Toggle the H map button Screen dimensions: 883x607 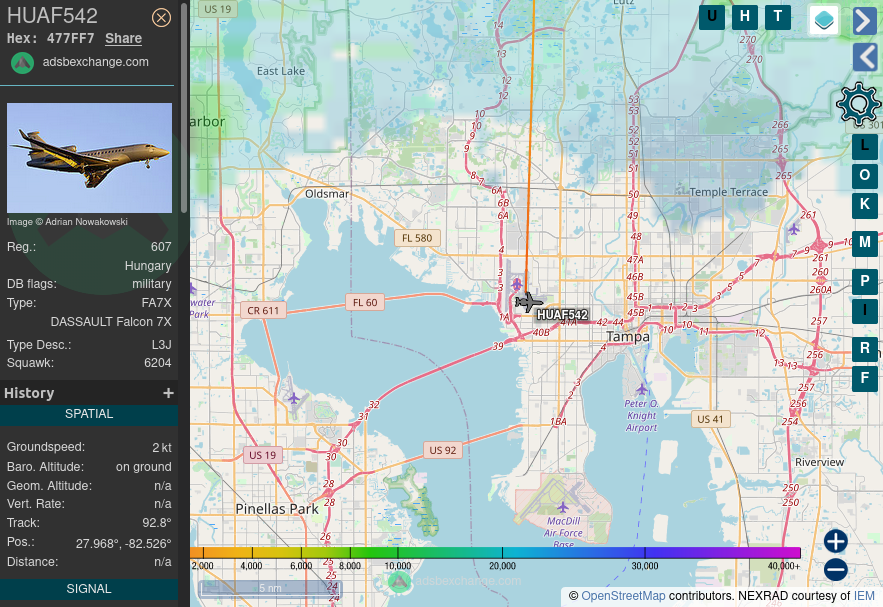pos(744,16)
